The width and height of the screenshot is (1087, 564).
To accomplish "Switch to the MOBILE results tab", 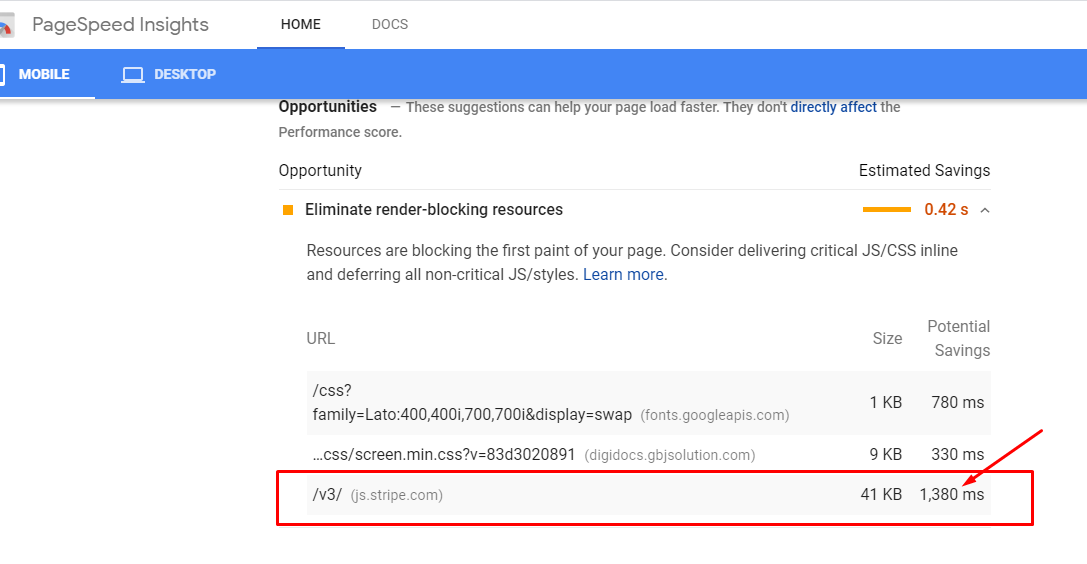I will (x=44, y=74).
